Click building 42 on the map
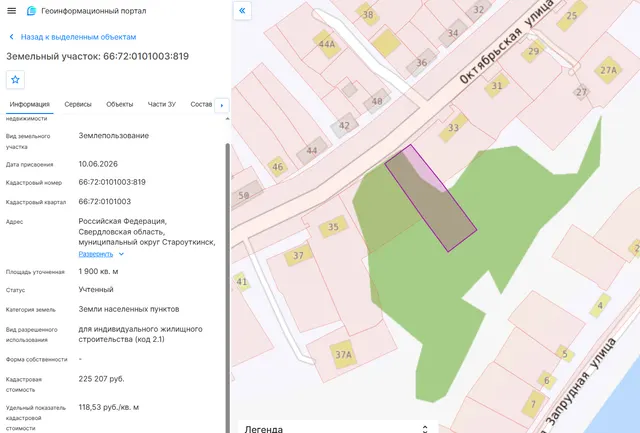The width and height of the screenshot is (640, 433). 344,125
